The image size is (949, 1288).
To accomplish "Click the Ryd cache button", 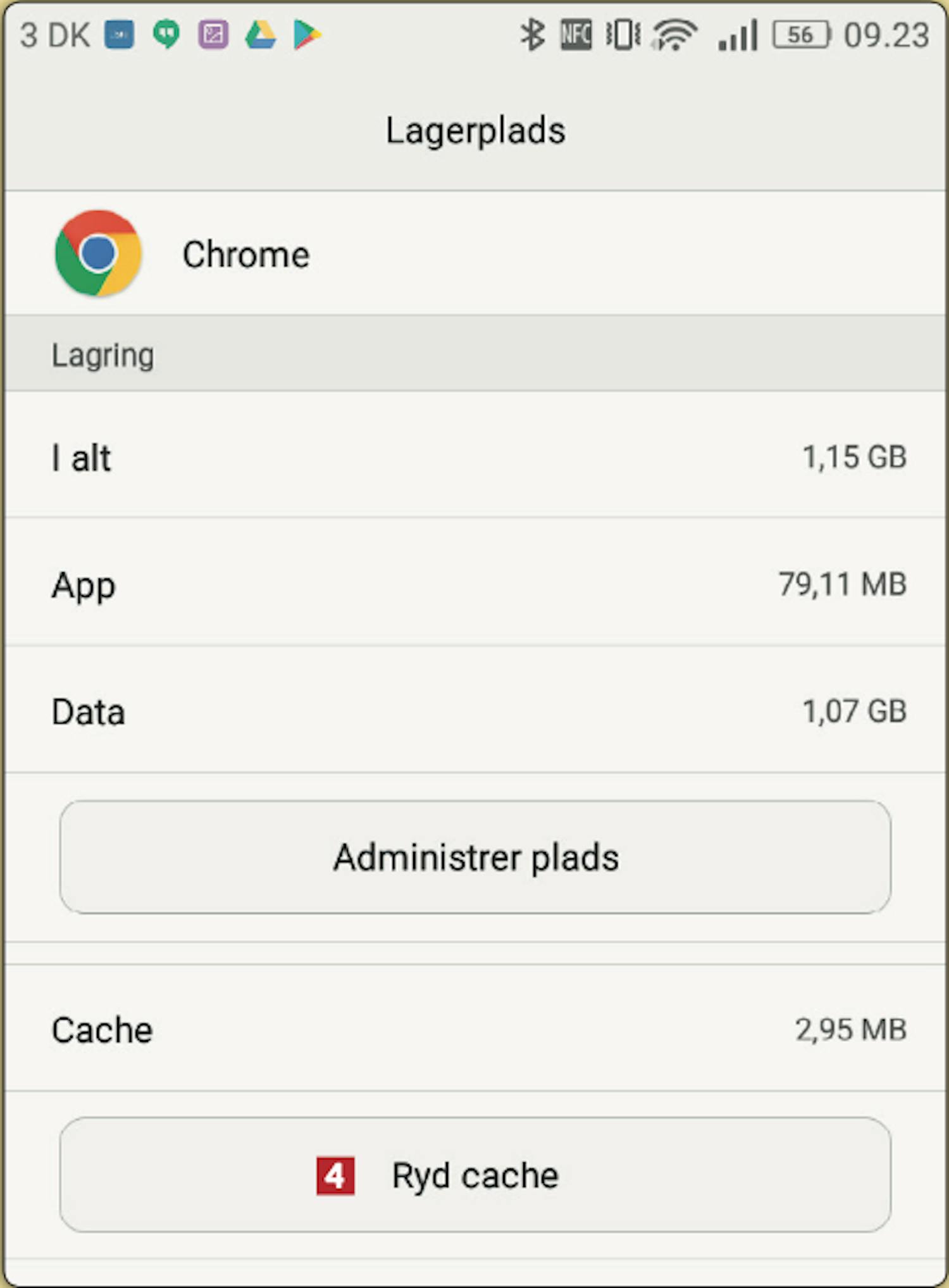I will pos(475,1175).
